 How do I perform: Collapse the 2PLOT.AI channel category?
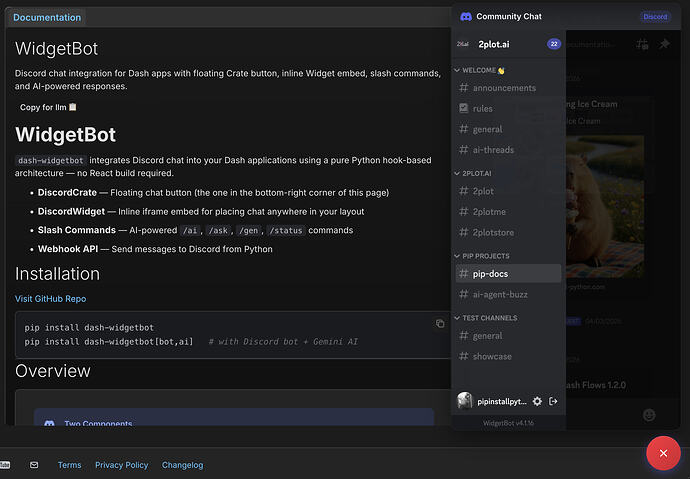click(473, 173)
